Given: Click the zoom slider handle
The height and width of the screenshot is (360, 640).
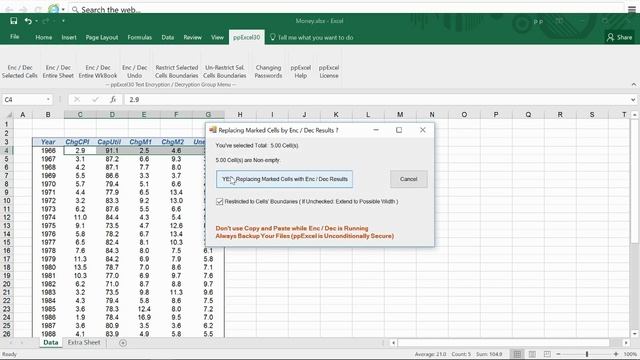Looking at the screenshot, I should (587, 354).
